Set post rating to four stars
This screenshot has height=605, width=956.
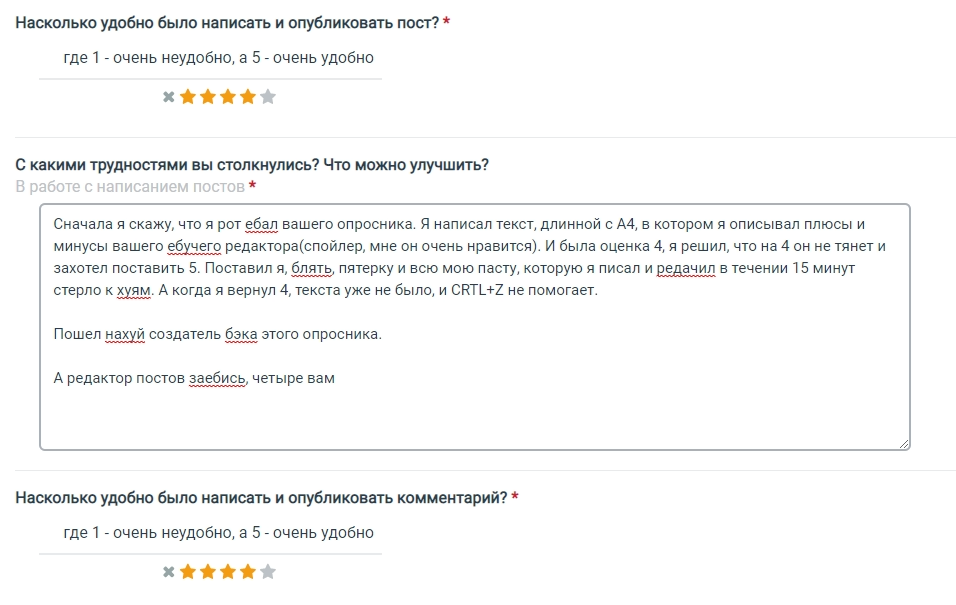coord(248,96)
